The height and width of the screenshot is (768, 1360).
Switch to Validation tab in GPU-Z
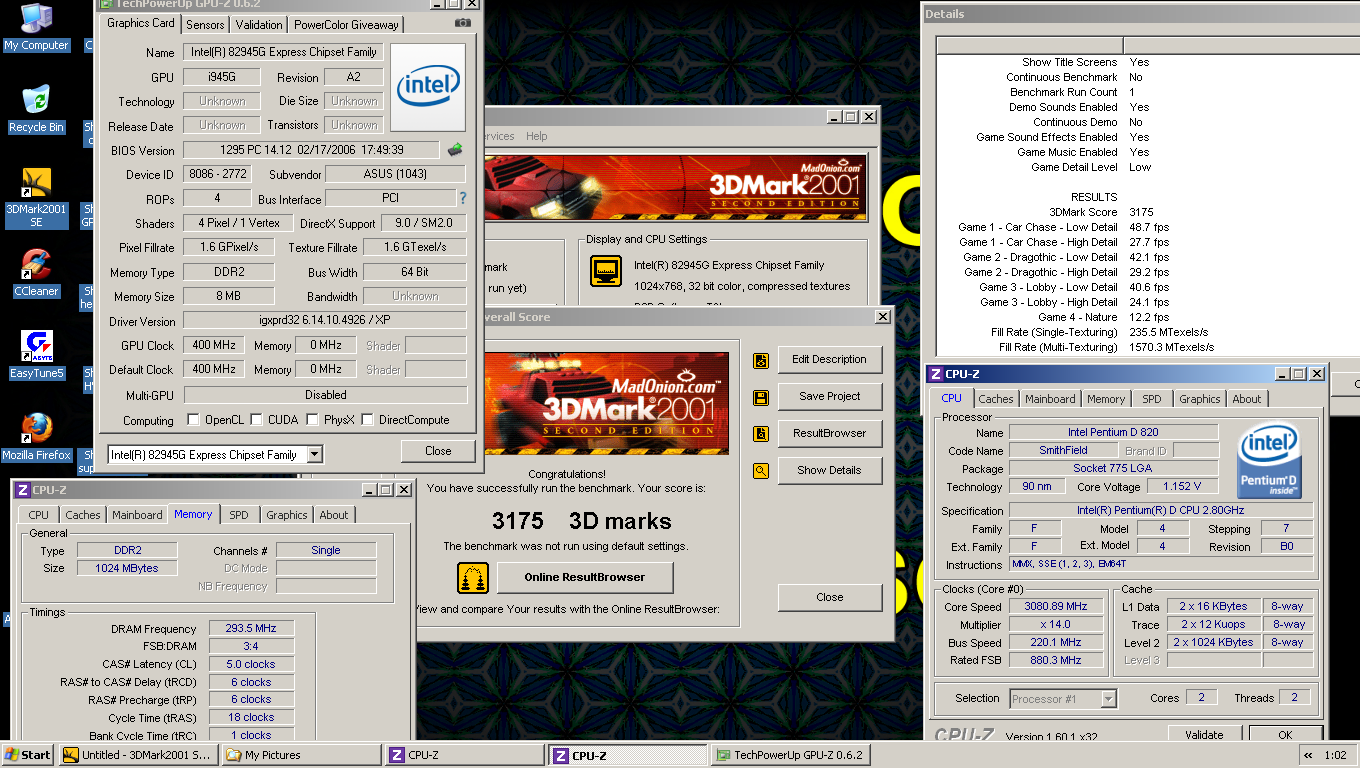pos(259,24)
